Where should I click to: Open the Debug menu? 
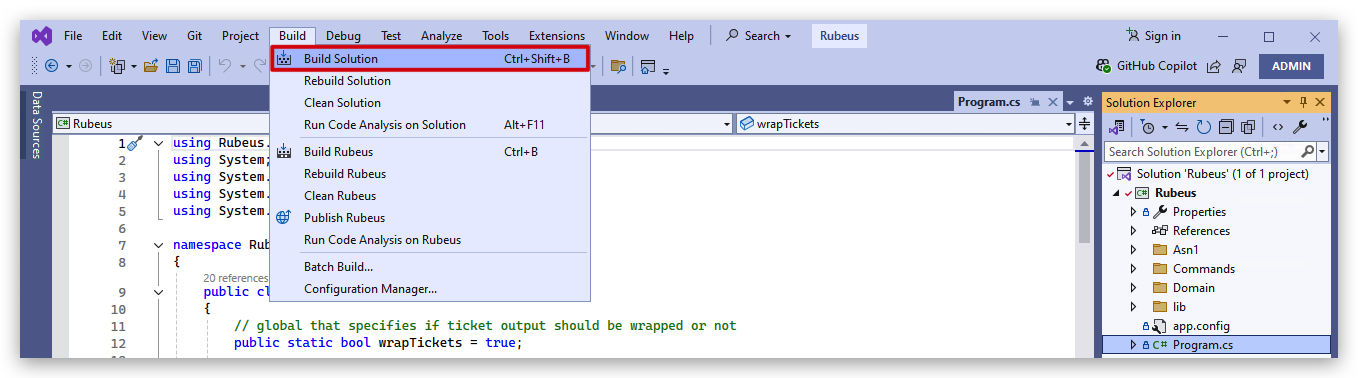pyautogui.click(x=343, y=35)
